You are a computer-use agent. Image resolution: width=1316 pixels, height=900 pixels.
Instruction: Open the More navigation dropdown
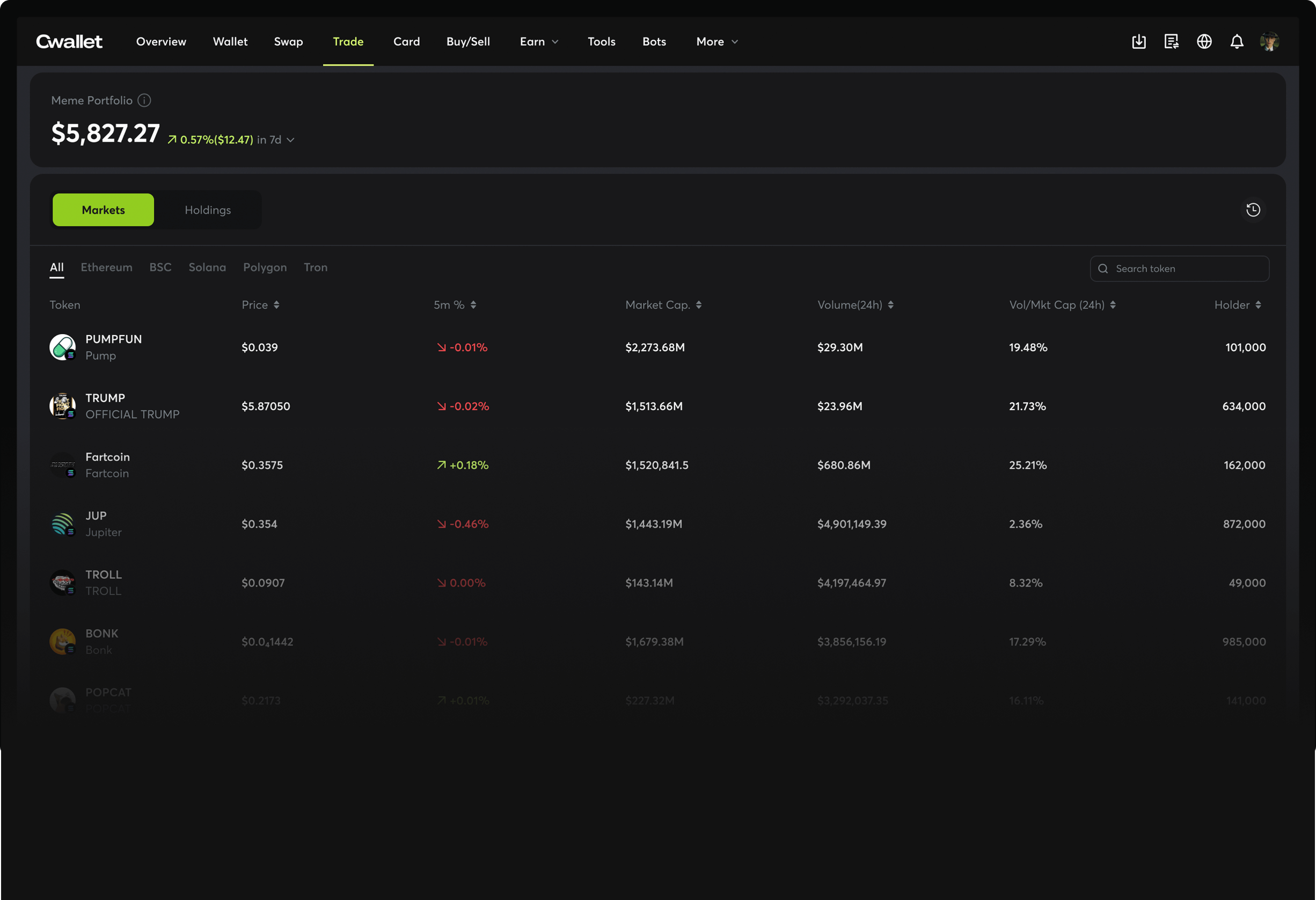[716, 41]
